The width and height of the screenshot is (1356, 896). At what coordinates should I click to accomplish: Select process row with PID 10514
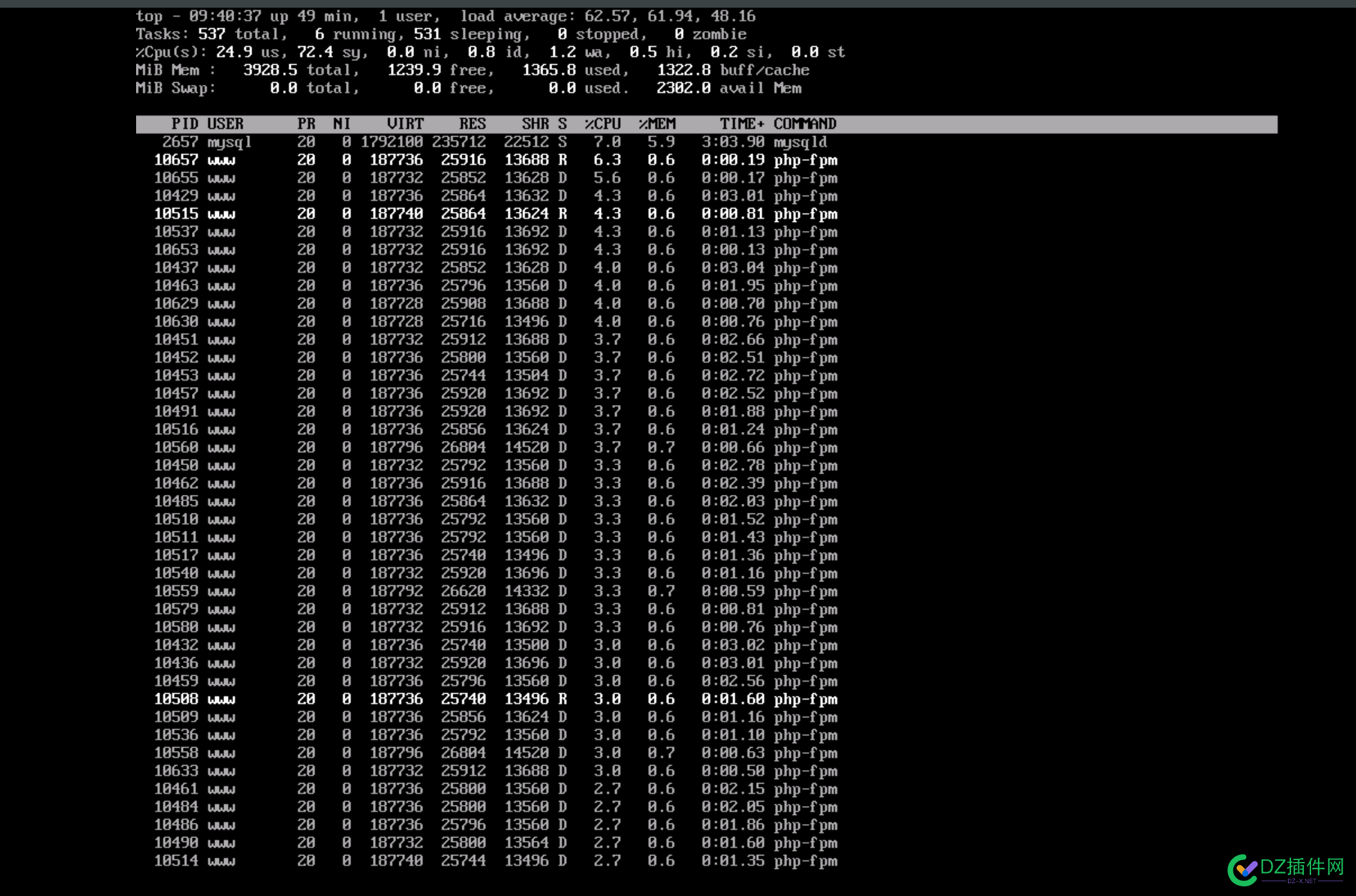pos(494,861)
